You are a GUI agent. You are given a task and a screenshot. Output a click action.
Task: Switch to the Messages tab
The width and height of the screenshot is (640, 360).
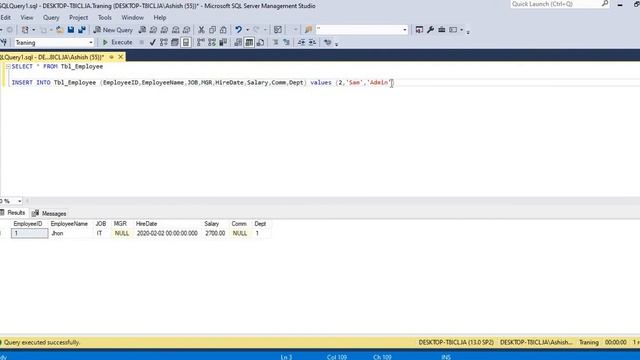pyautogui.click(x=49, y=213)
